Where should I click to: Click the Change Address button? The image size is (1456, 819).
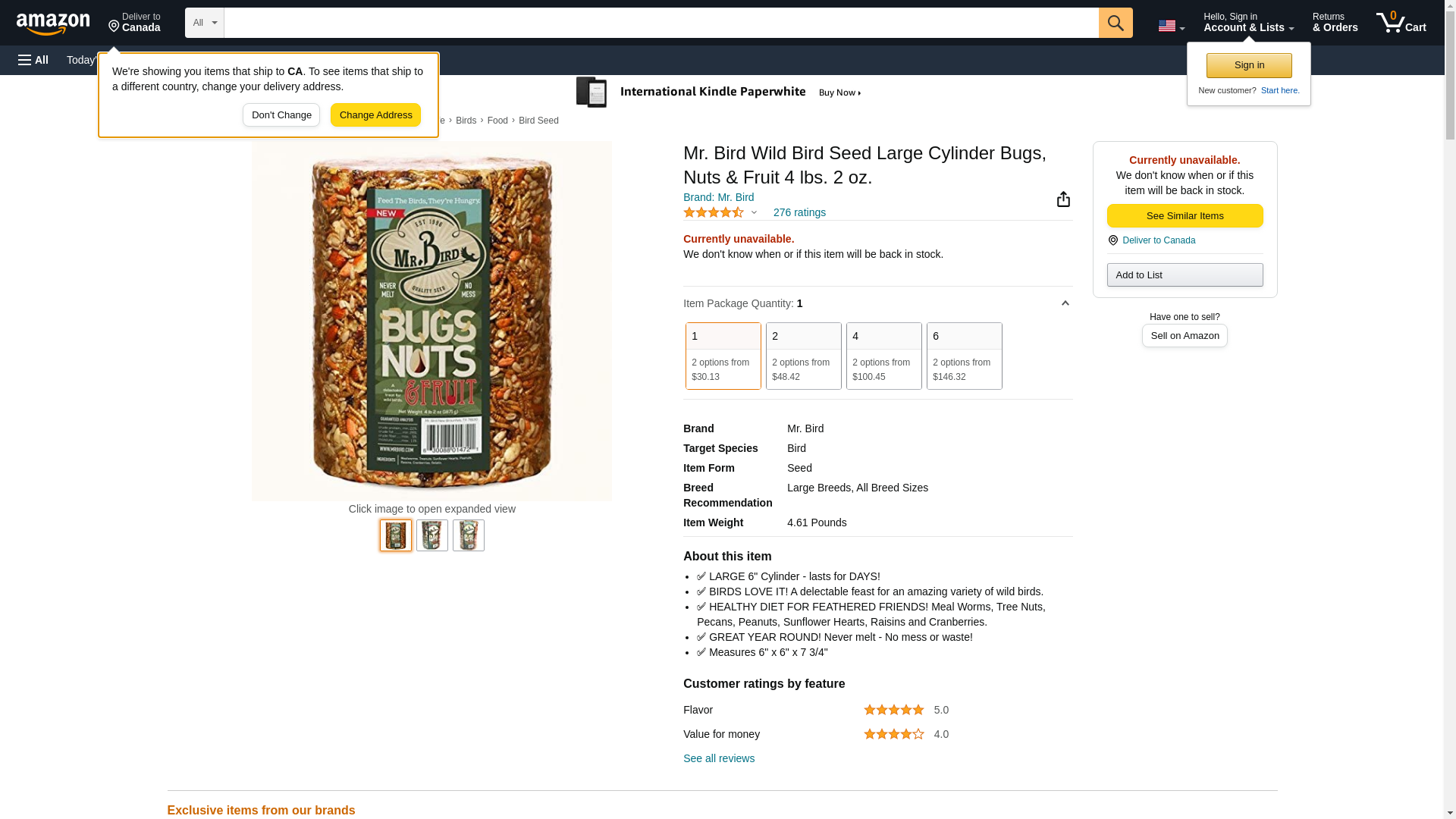tap(375, 115)
